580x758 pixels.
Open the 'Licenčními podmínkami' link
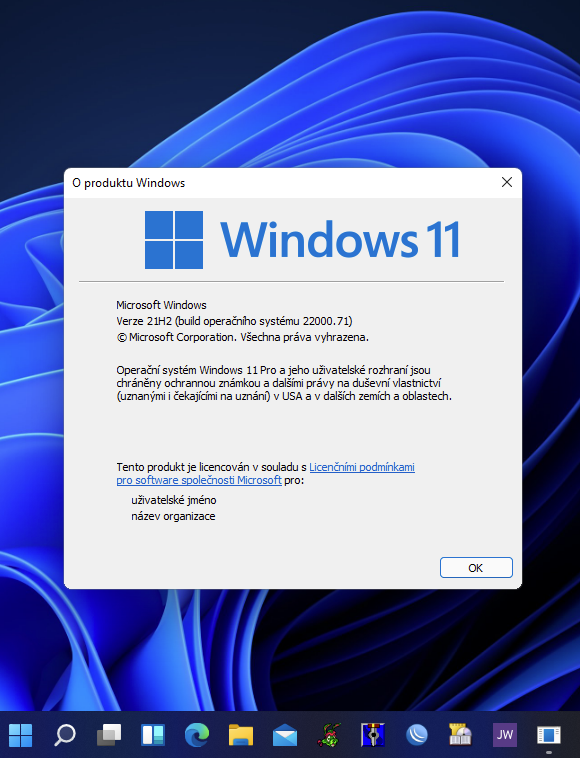tap(362, 467)
